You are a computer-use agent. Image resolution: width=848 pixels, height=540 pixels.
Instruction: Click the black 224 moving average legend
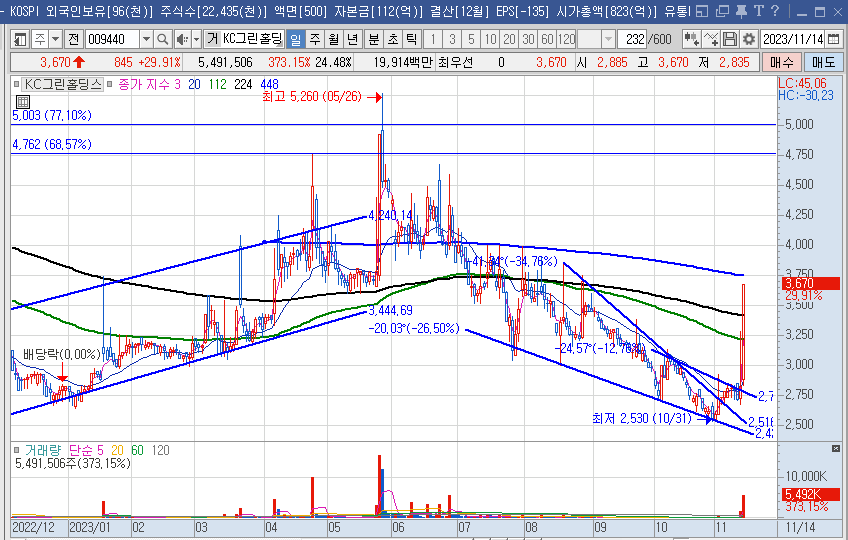pyautogui.click(x=243, y=84)
